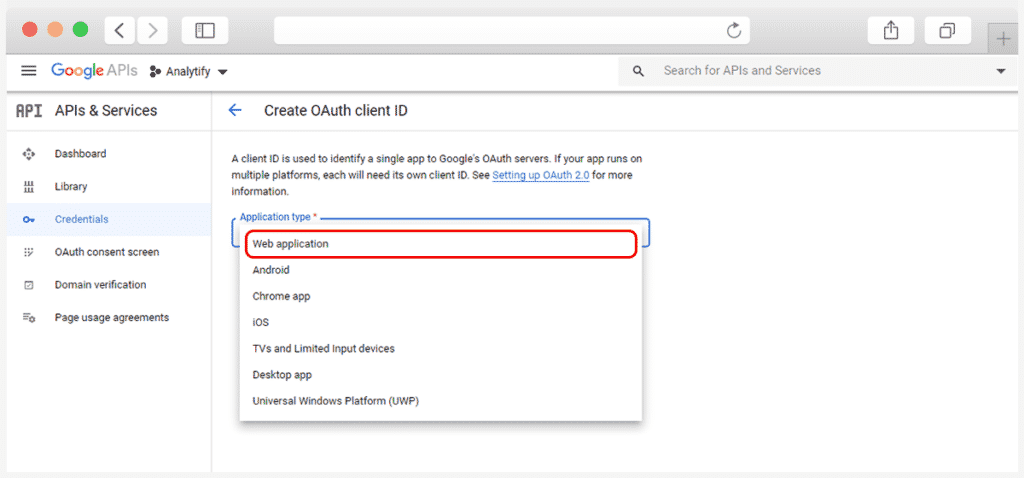Image resolution: width=1024 pixels, height=478 pixels.
Task: Click the Search for APIs and Services field
Action: 816,71
